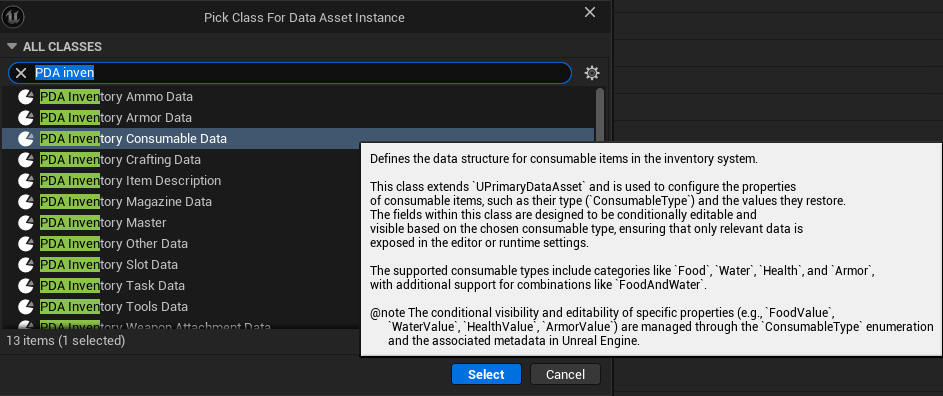The image size is (943, 396).
Task: Click the Cancel button
Action: point(565,374)
